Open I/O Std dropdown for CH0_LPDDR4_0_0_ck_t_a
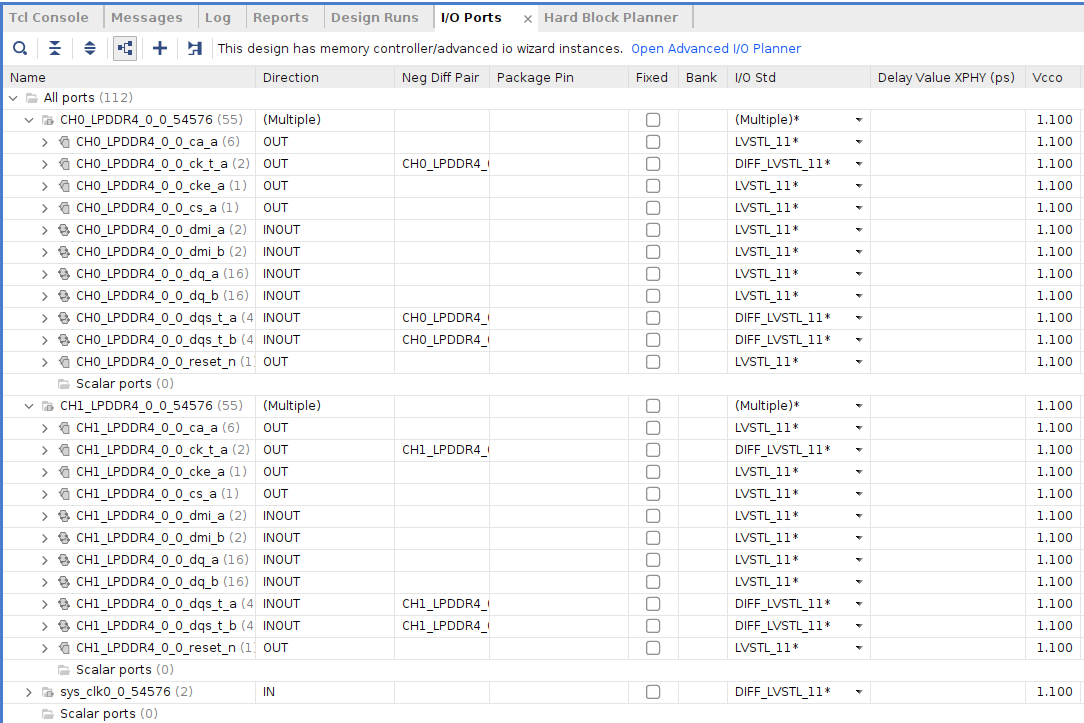Image resolution: width=1084 pixels, height=723 pixels. coord(858,163)
